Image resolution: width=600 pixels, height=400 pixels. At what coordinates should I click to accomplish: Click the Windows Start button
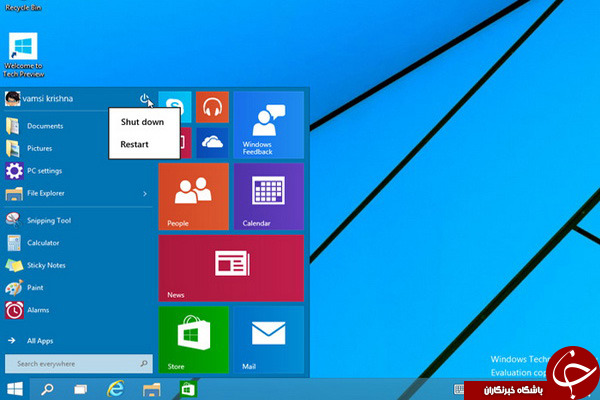tap(15, 389)
